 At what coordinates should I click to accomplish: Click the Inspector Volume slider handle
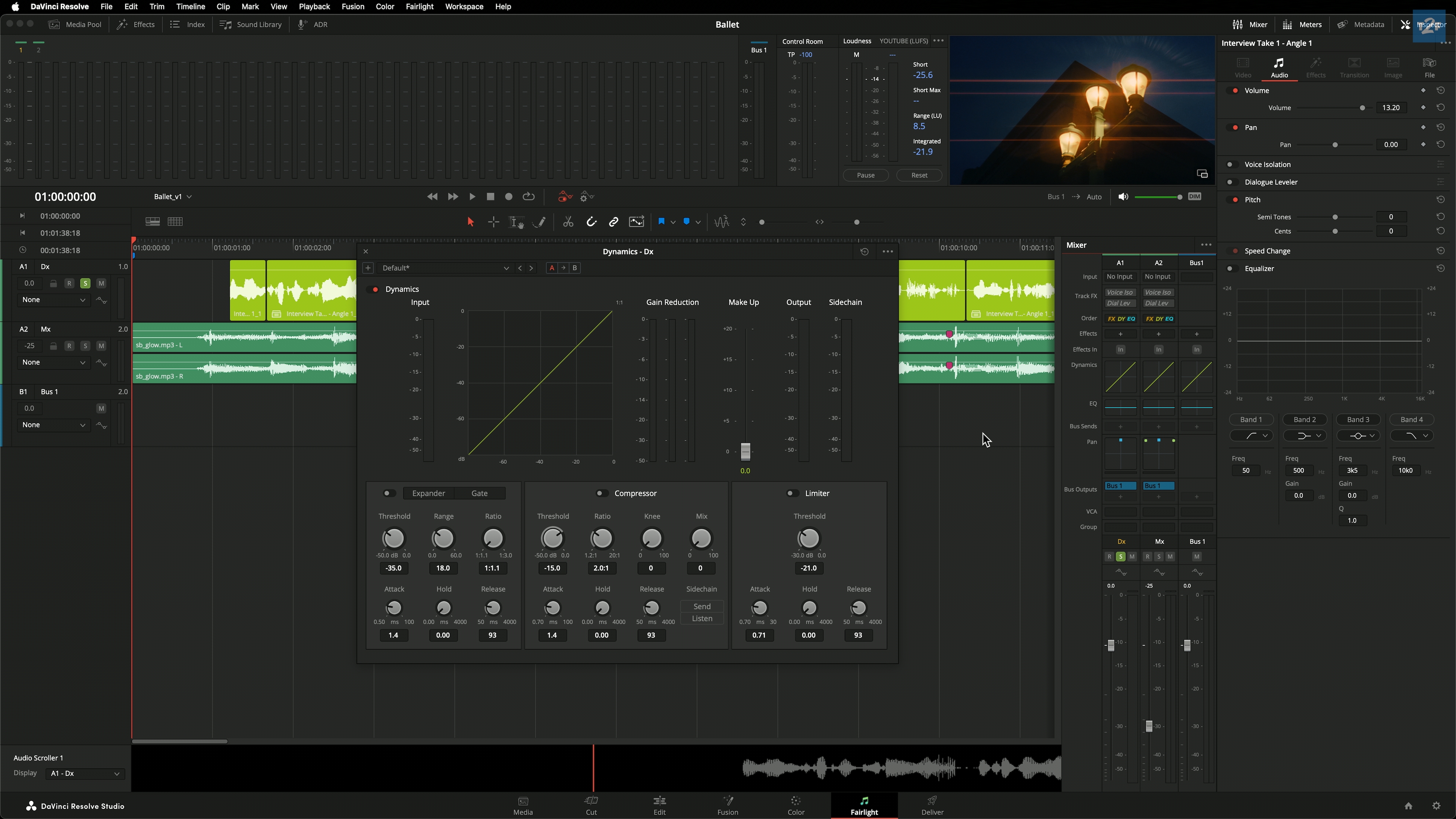[1362, 108]
